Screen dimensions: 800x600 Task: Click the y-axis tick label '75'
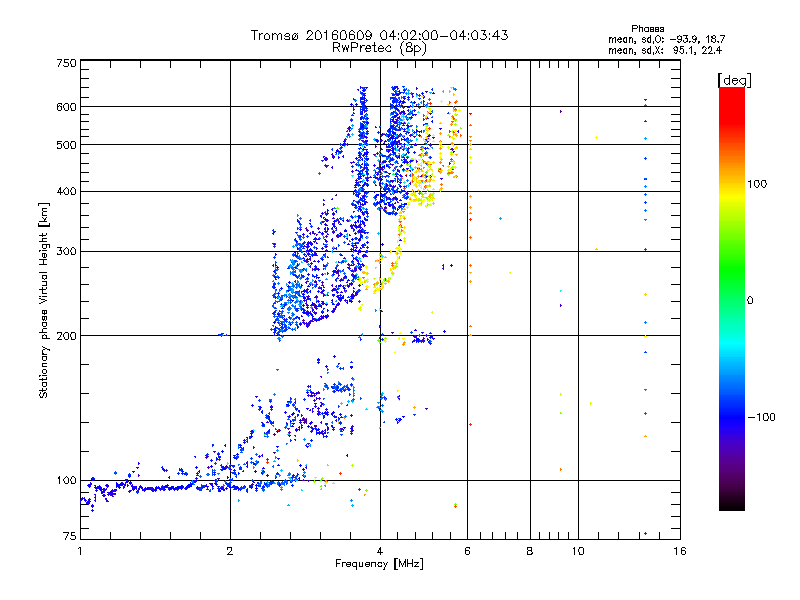pos(70,536)
